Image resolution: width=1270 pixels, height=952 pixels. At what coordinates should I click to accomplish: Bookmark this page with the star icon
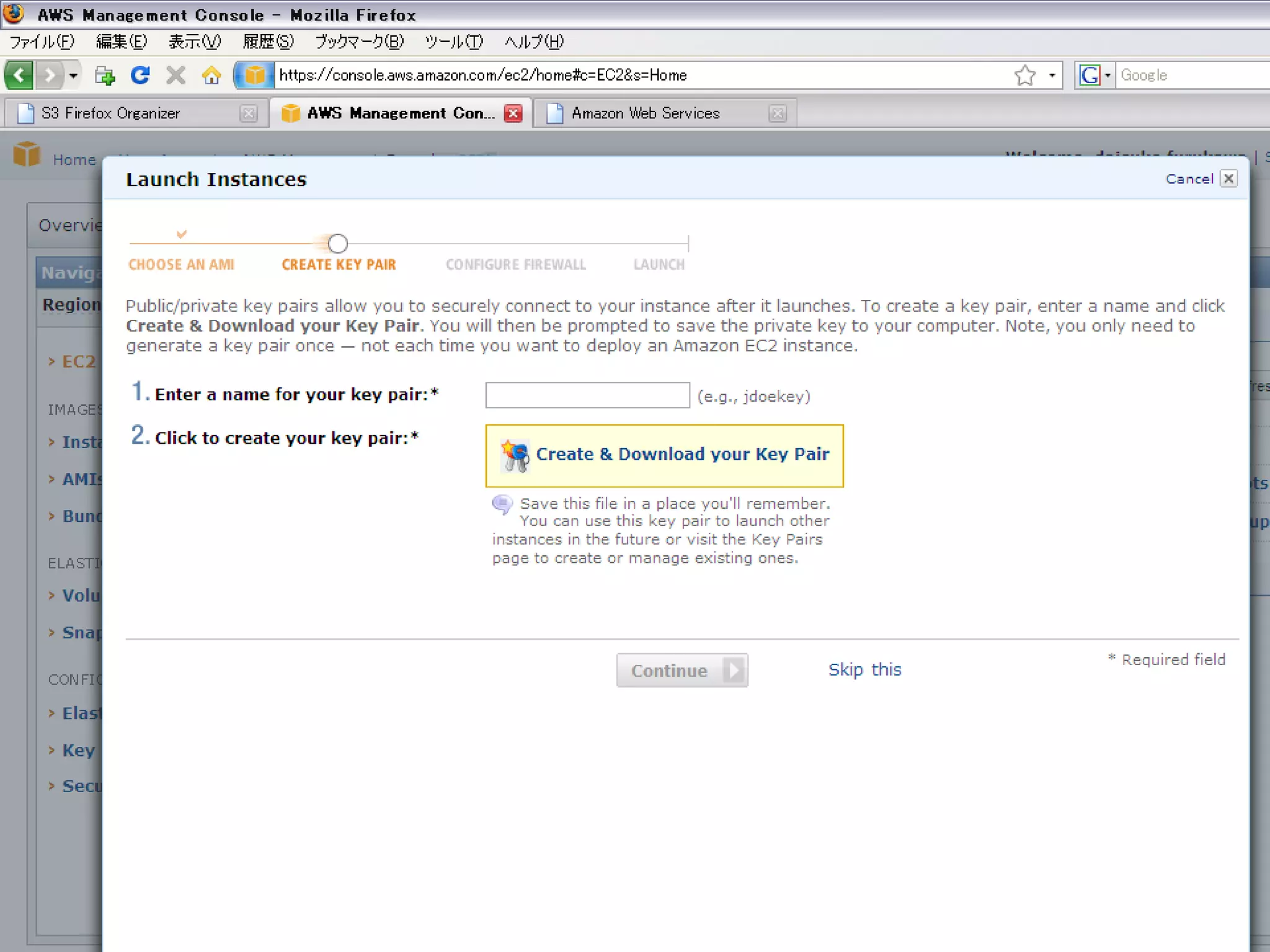pos(1025,75)
